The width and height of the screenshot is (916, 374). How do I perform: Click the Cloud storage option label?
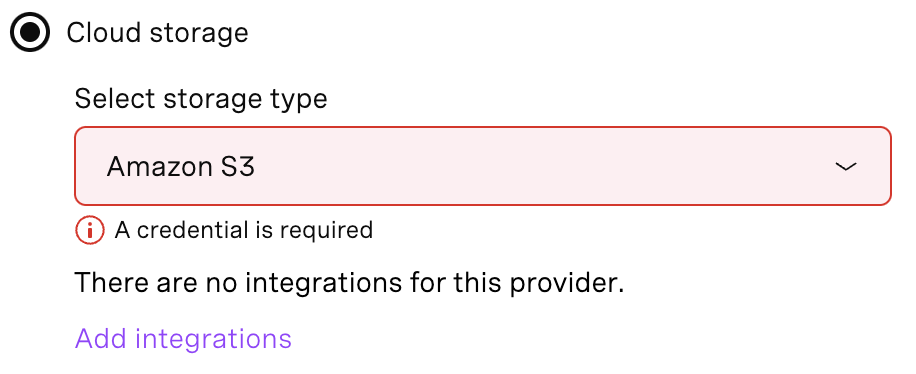[157, 33]
